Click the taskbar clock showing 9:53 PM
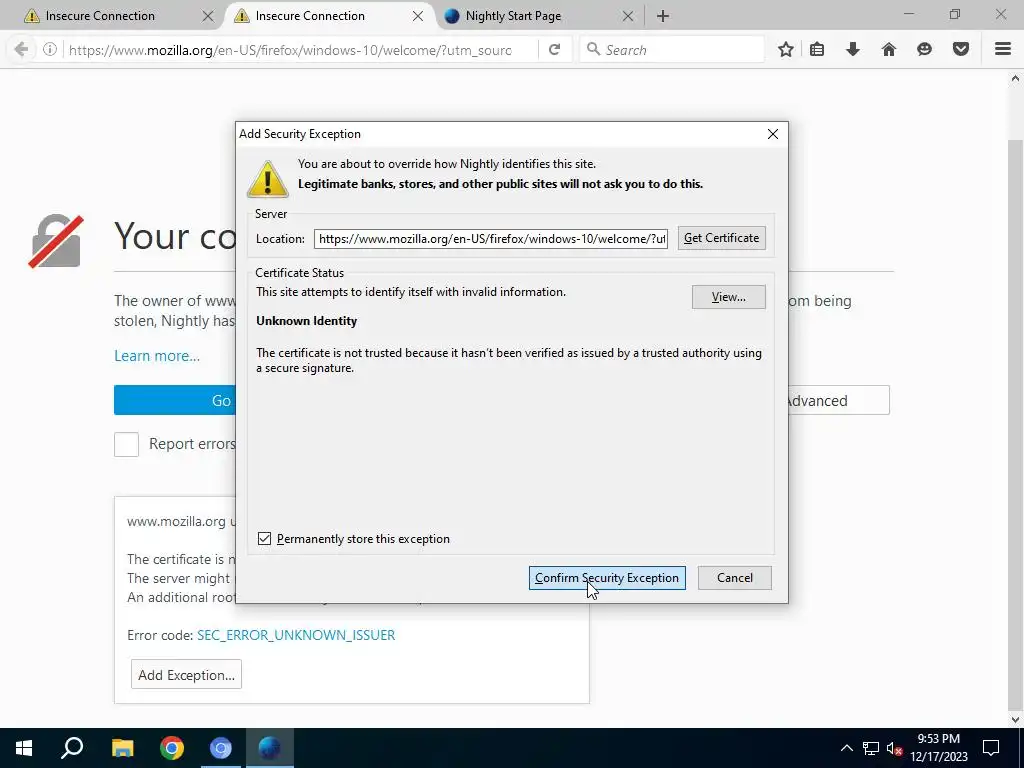The image size is (1024, 768). [938, 748]
